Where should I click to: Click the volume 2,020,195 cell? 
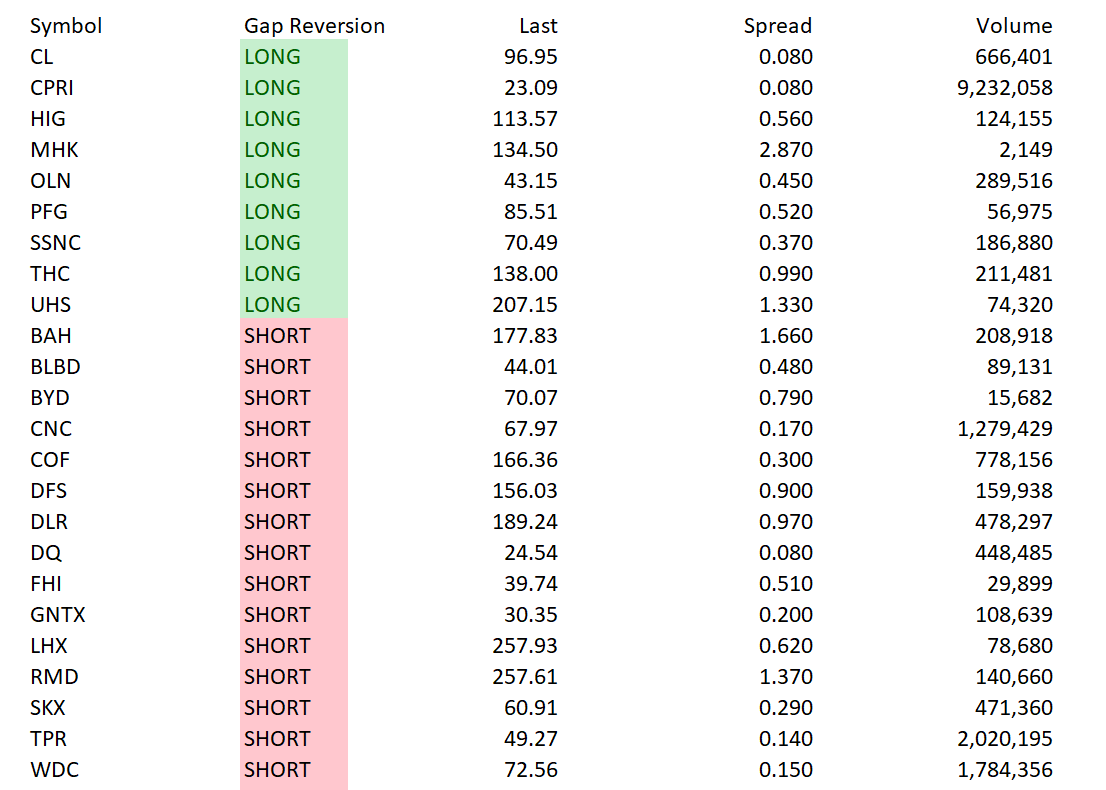(1004, 739)
